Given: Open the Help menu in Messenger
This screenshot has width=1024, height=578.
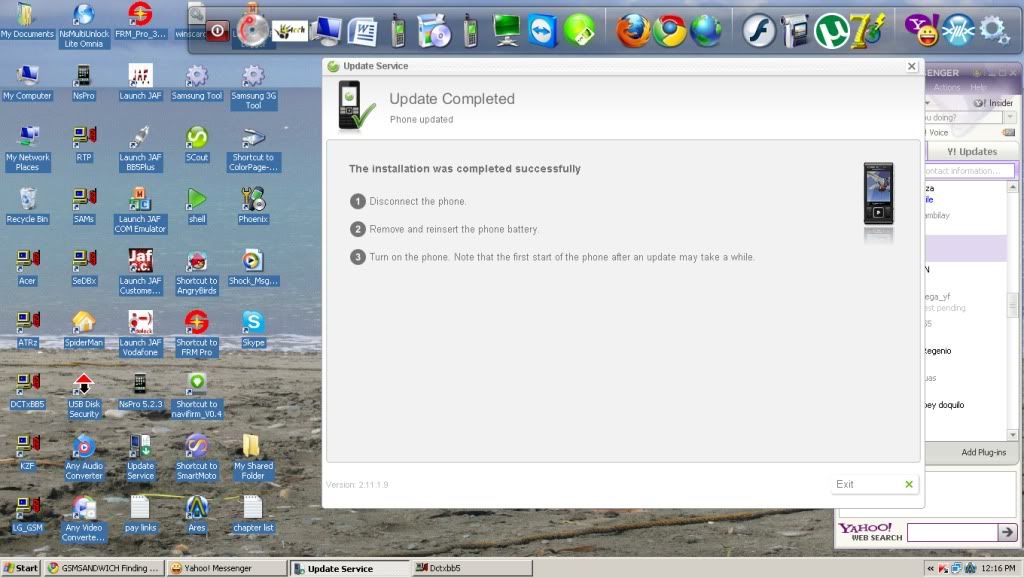Looking at the screenshot, I should point(978,88).
